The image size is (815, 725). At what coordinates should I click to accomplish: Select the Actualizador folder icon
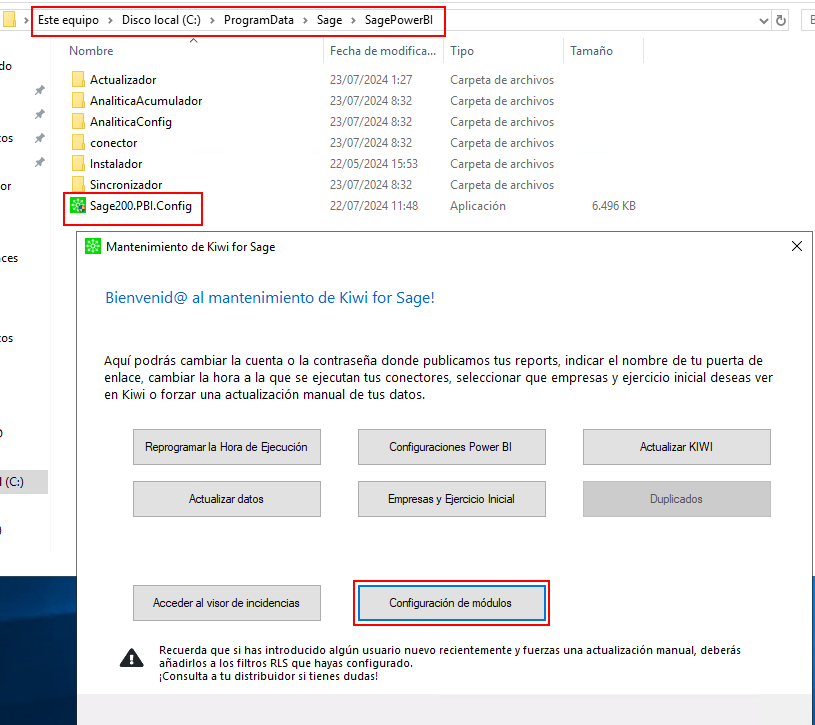click(x=78, y=80)
